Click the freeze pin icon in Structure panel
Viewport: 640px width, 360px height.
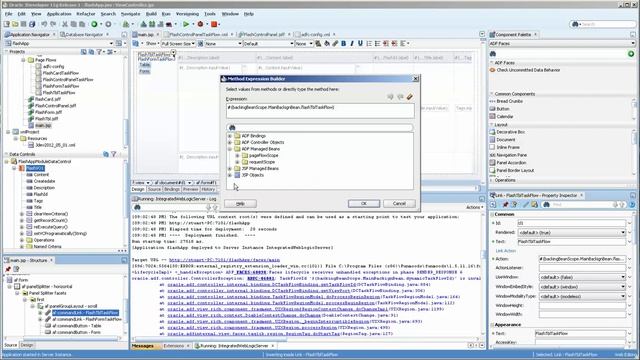tap(8, 269)
